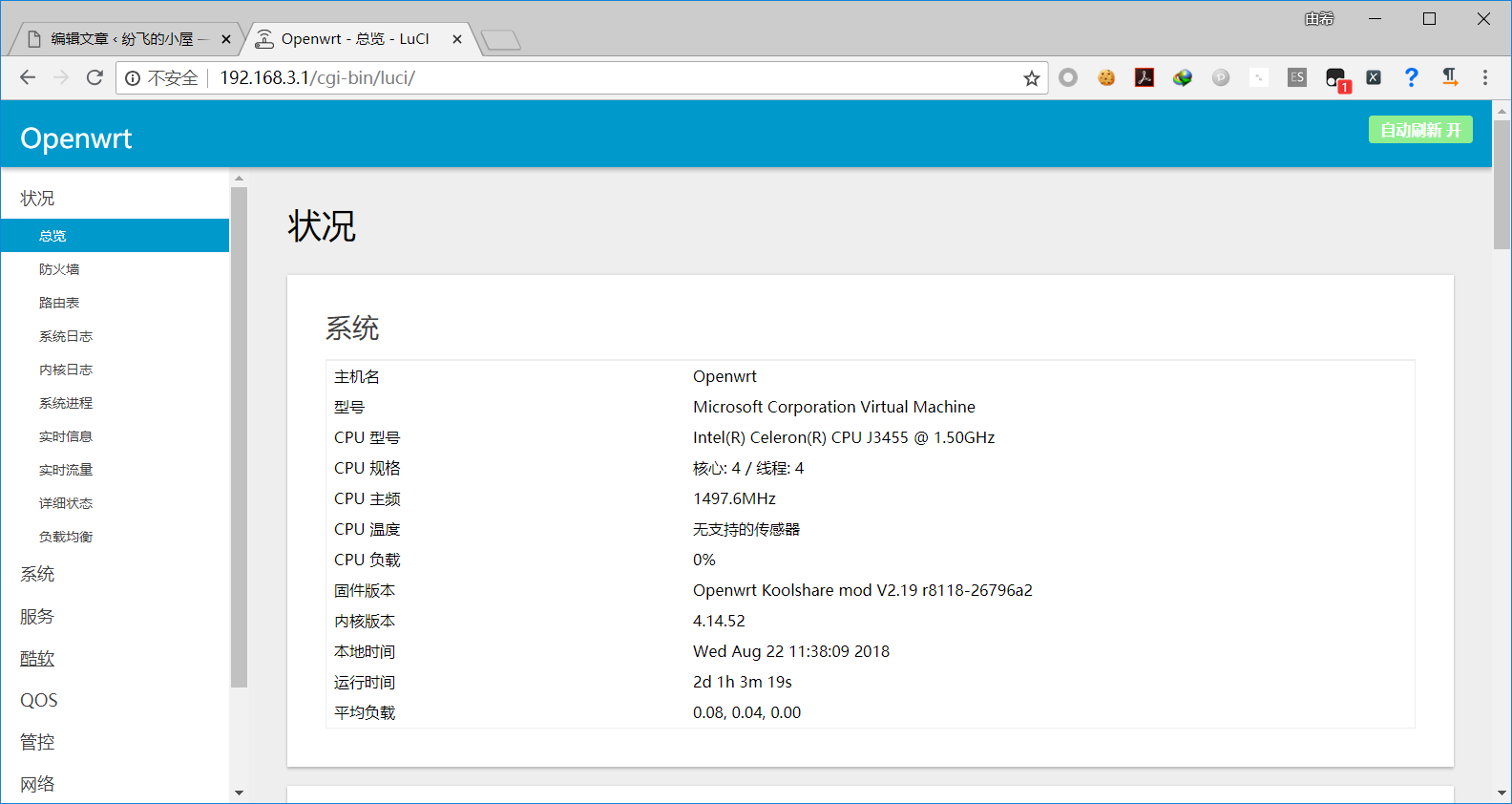Click the gray ring extension icon
The height and width of the screenshot is (804, 1512).
point(1068,77)
